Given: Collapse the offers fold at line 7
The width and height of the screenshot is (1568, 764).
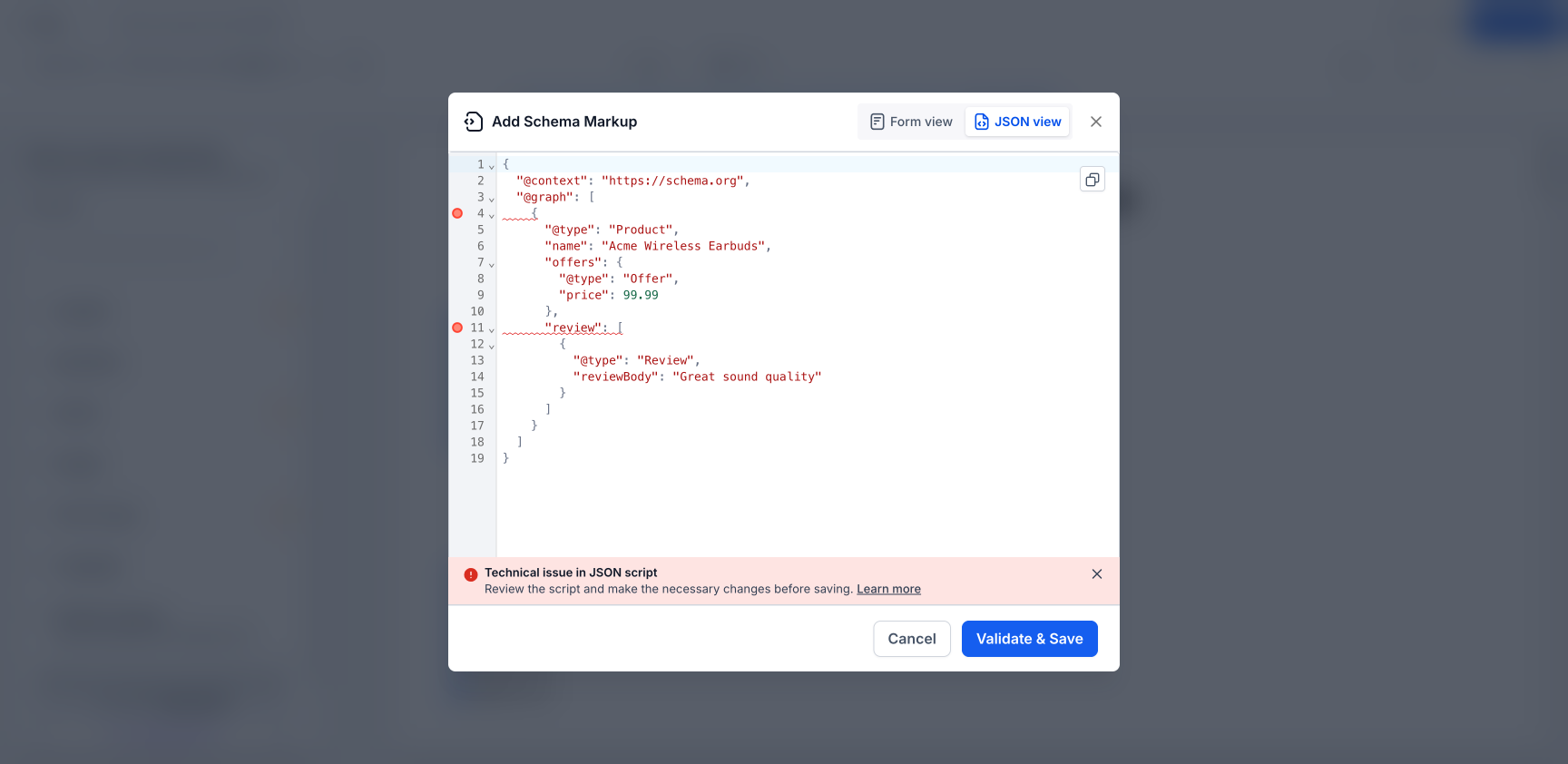Looking at the screenshot, I should 492,264.
